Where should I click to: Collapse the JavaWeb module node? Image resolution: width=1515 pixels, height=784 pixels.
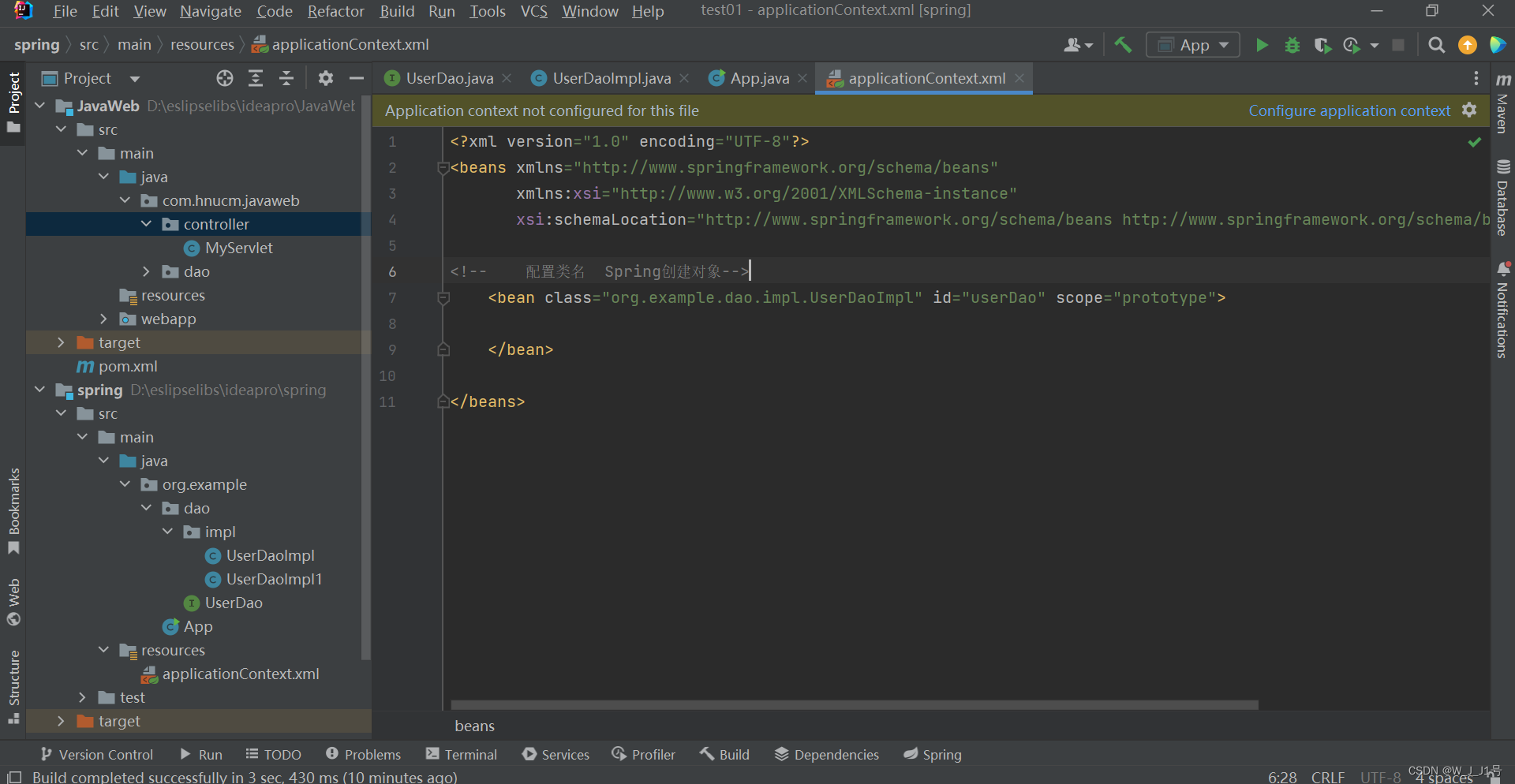(40, 106)
